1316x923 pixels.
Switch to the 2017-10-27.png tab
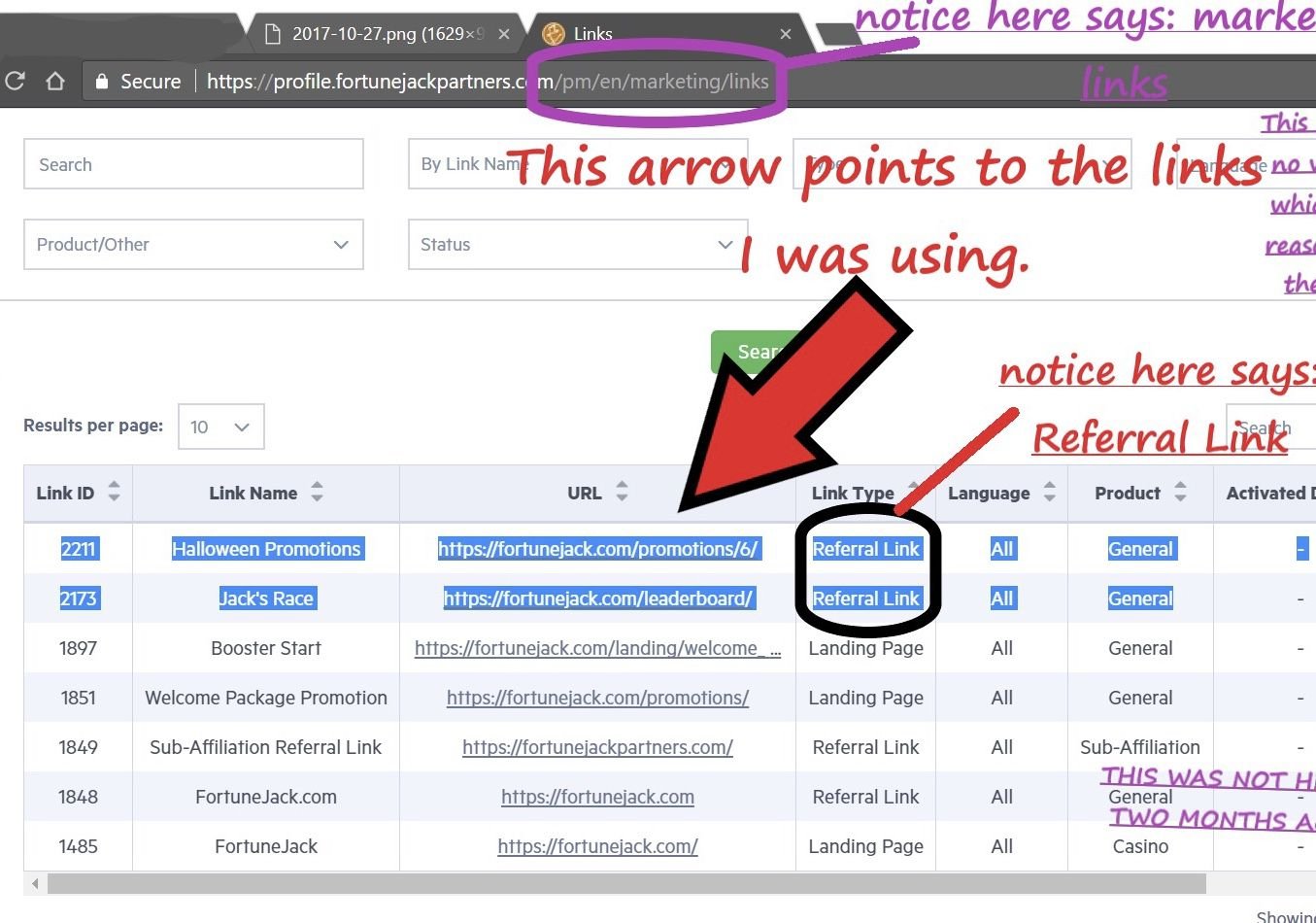(x=387, y=34)
